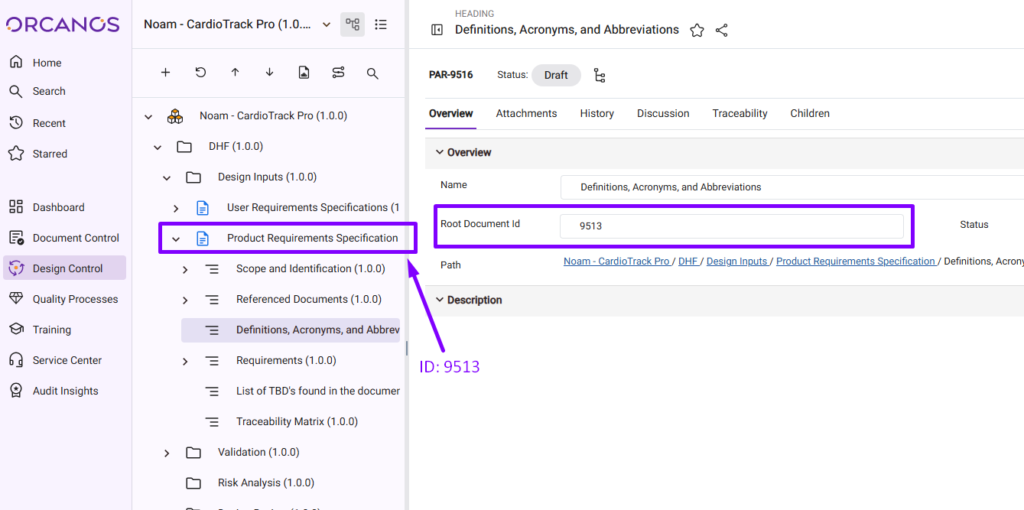Open the hierarchy icon next to Draft status
1024x510 pixels.
click(x=600, y=75)
